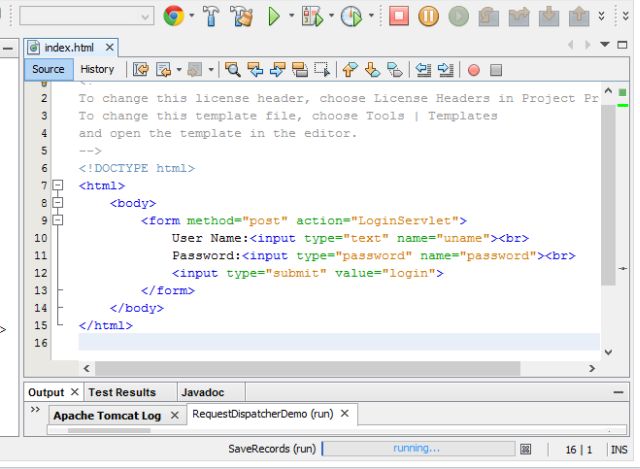Toggle Highlight Search in editor toolbar
640x469 pixels.
pyautogui.click(x=300, y=70)
